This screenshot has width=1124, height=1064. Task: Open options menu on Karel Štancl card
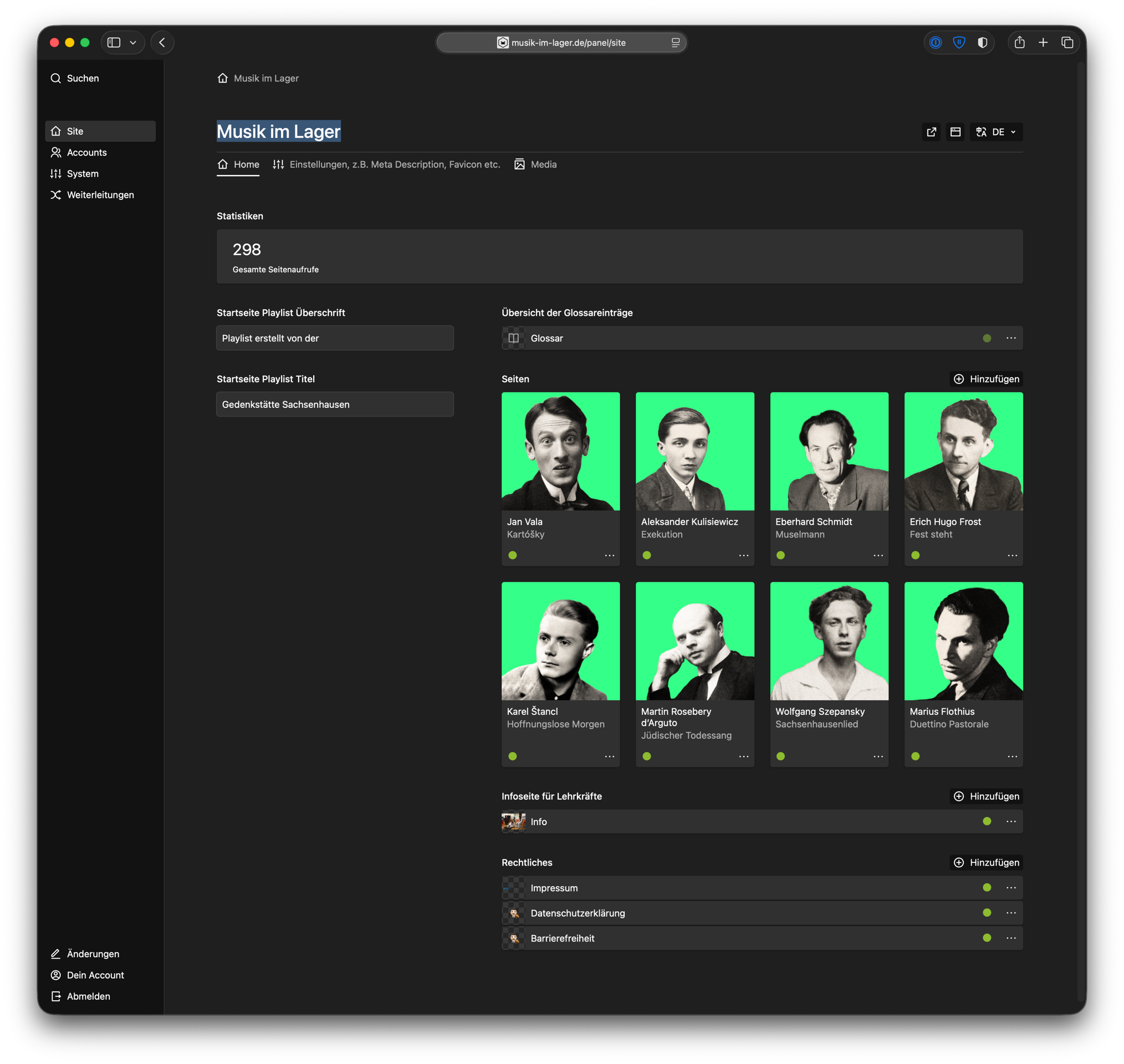(x=610, y=756)
